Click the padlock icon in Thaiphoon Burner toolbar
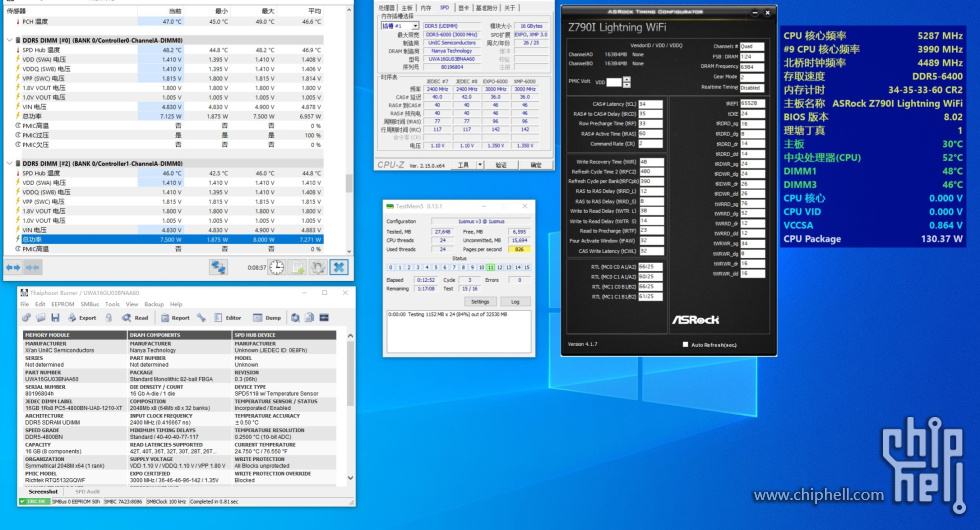This screenshot has width=980, height=530. point(109,318)
